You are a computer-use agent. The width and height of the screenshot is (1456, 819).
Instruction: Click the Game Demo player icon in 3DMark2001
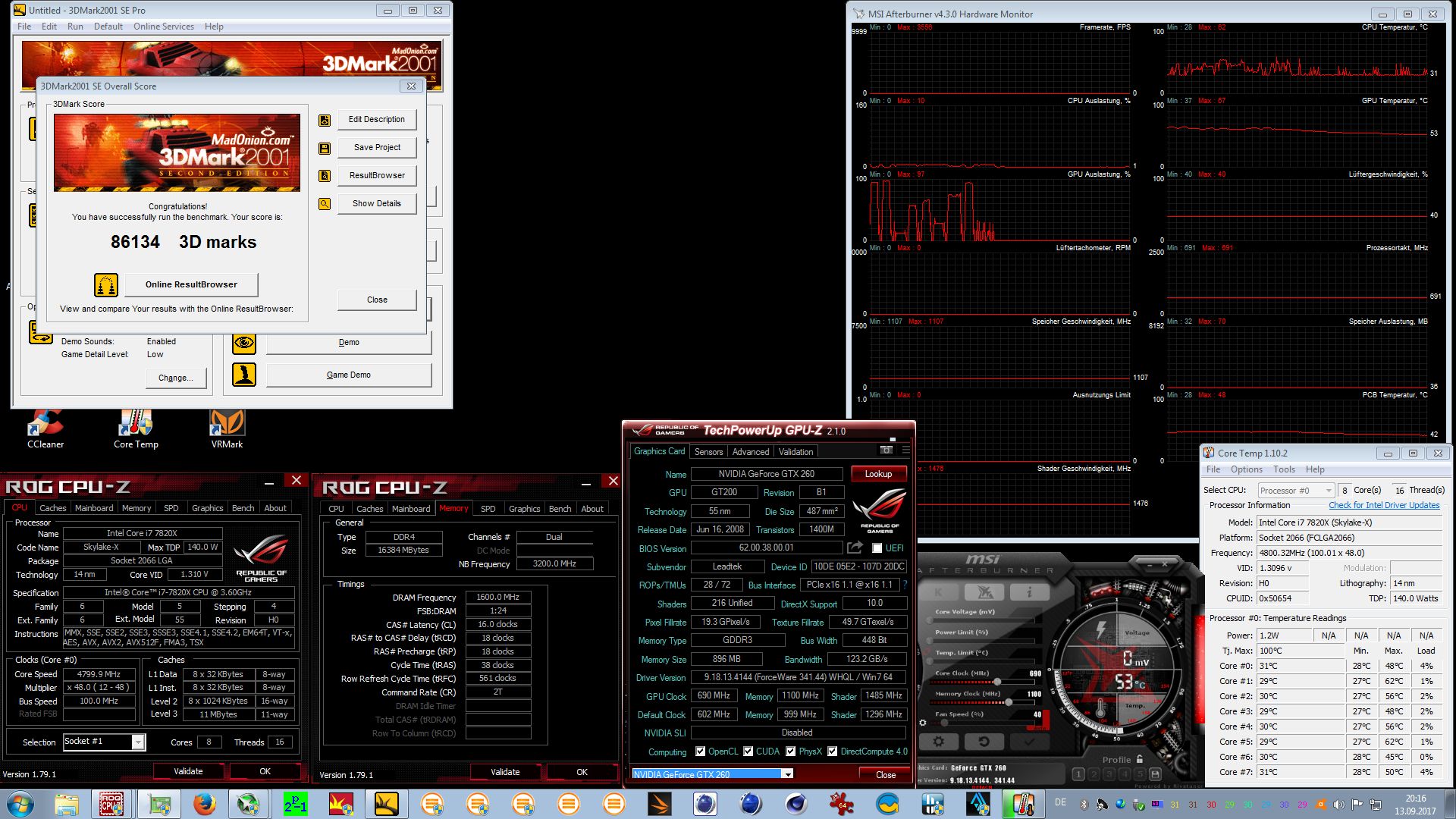pyautogui.click(x=244, y=375)
